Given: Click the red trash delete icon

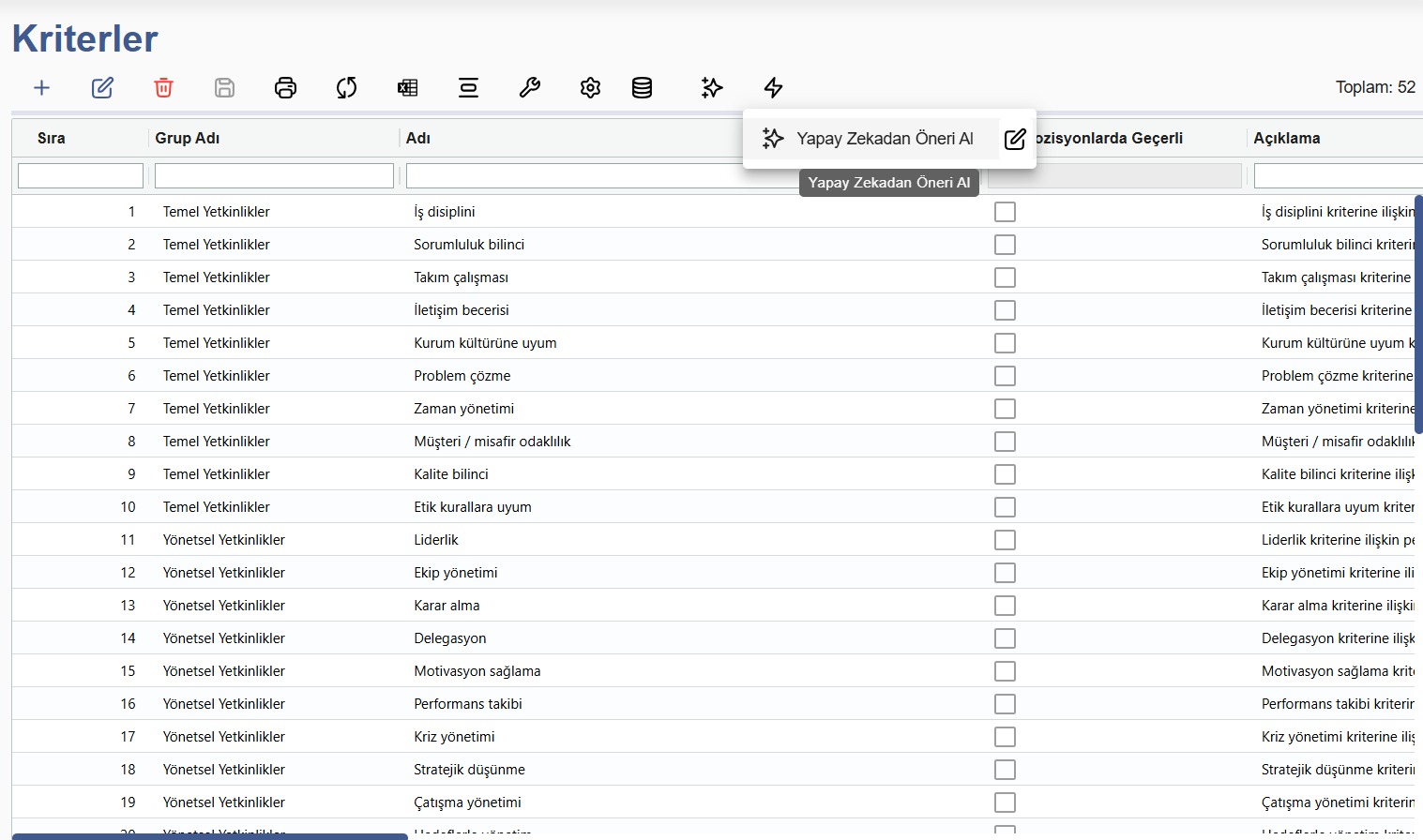Looking at the screenshot, I should 163,88.
